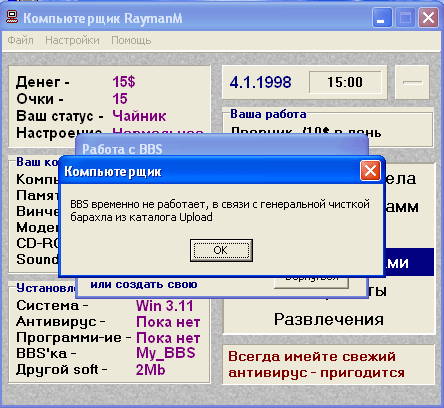
Task: Click the 15:00 time field
Action: point(345,82)
